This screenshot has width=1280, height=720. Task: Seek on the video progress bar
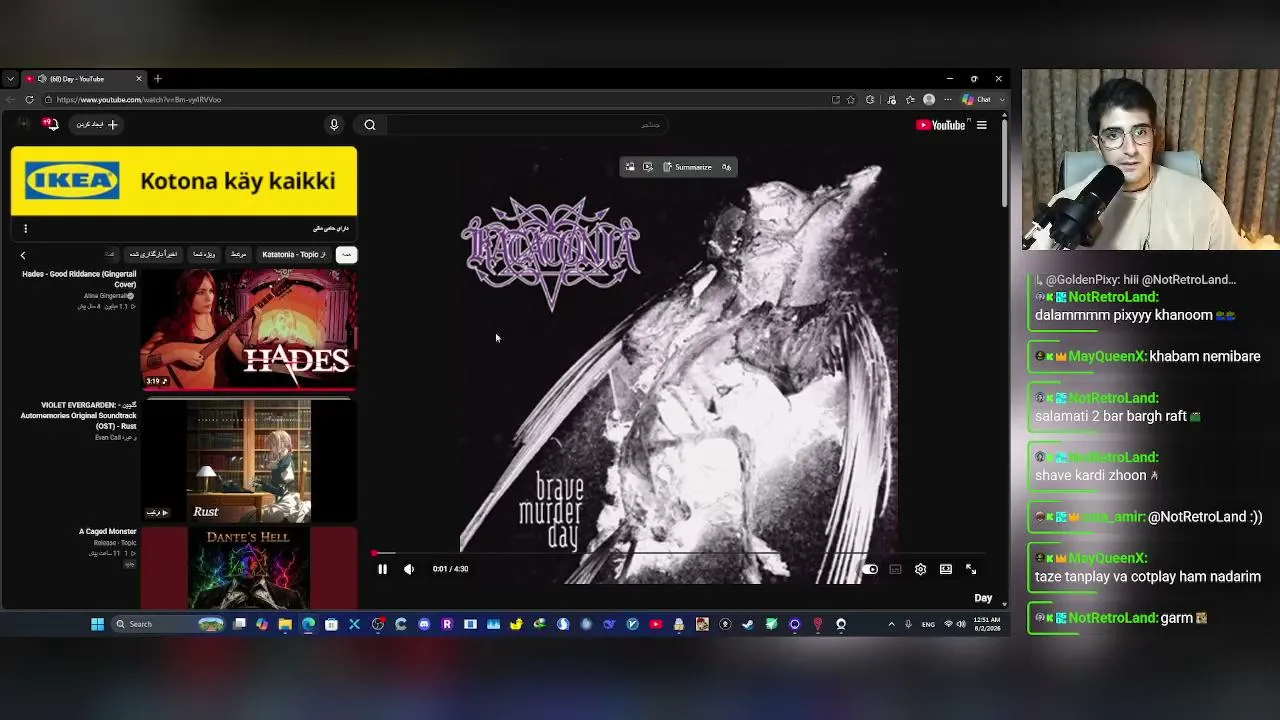point(679,552)
